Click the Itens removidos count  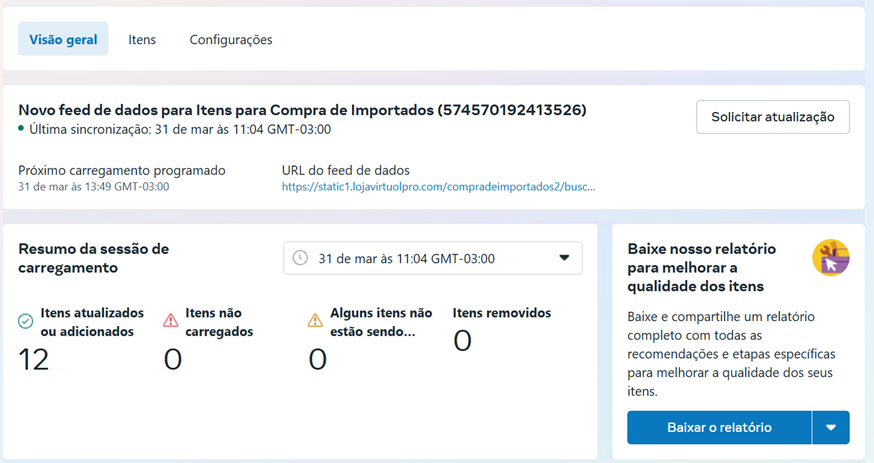click(x=462, y=340)
